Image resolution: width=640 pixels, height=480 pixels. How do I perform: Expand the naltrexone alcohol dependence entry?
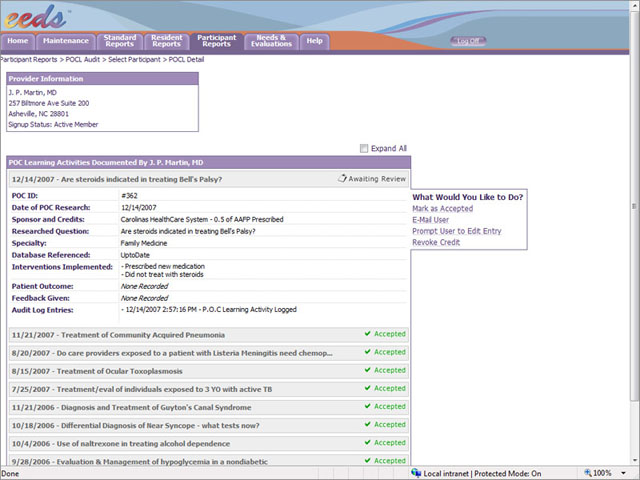[x=209, y=443]
